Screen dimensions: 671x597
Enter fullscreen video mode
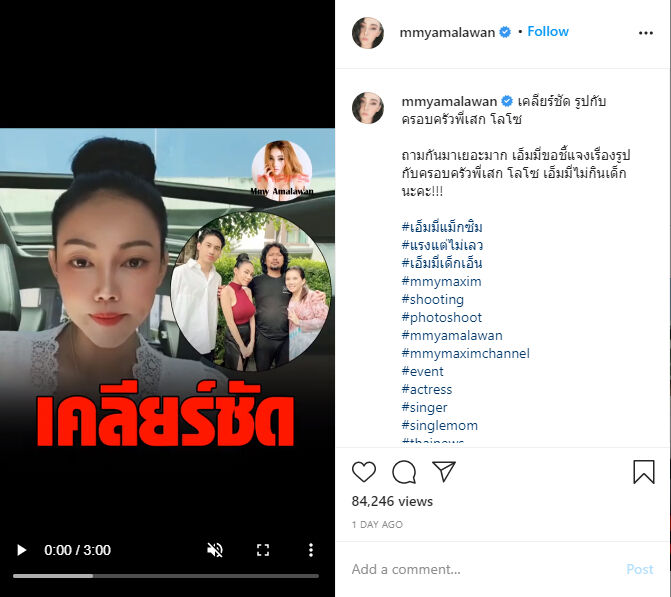coord(263,550)
